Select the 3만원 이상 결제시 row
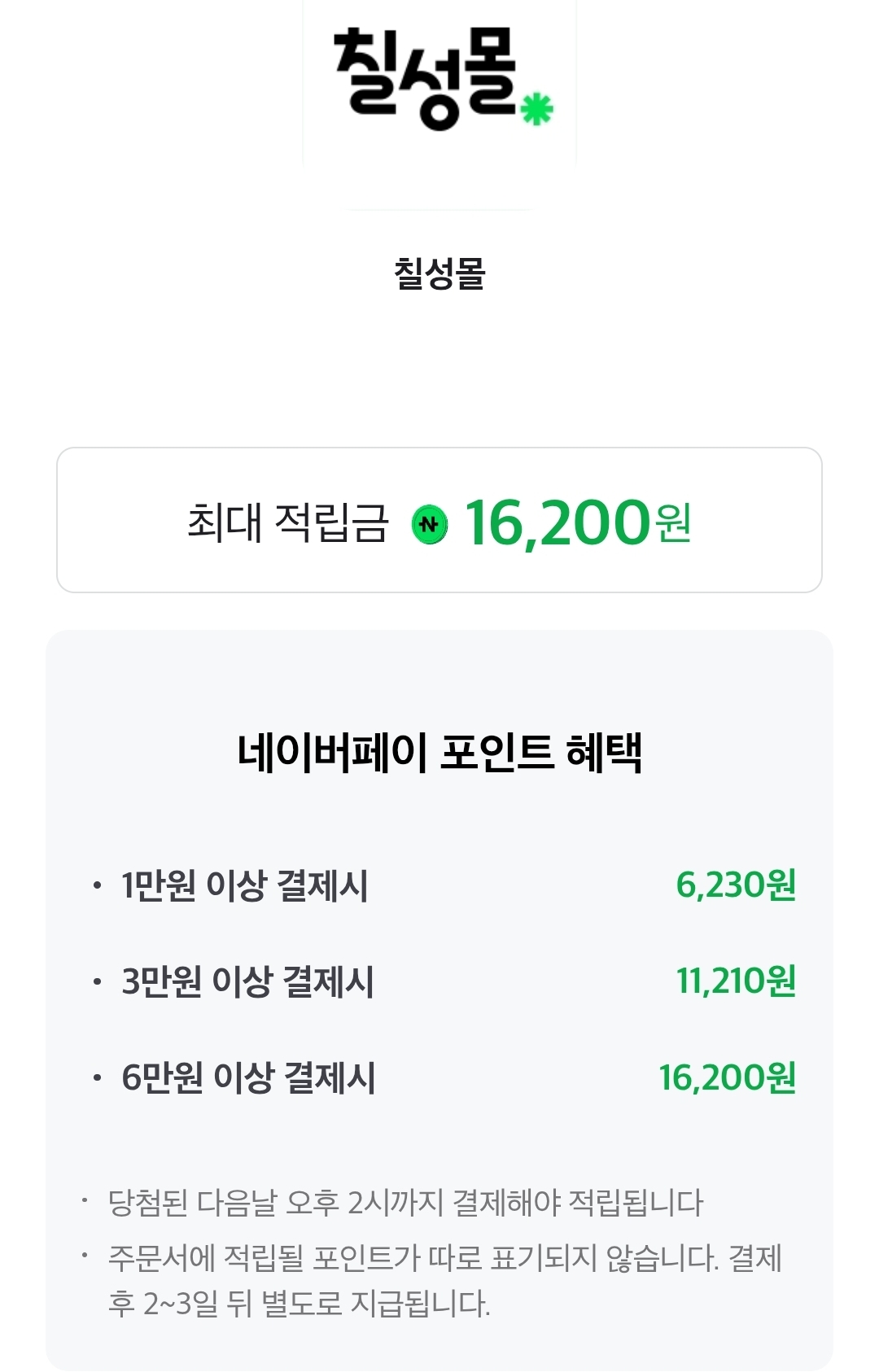This screenshot has width=879, height=1372. pos(247,981)
